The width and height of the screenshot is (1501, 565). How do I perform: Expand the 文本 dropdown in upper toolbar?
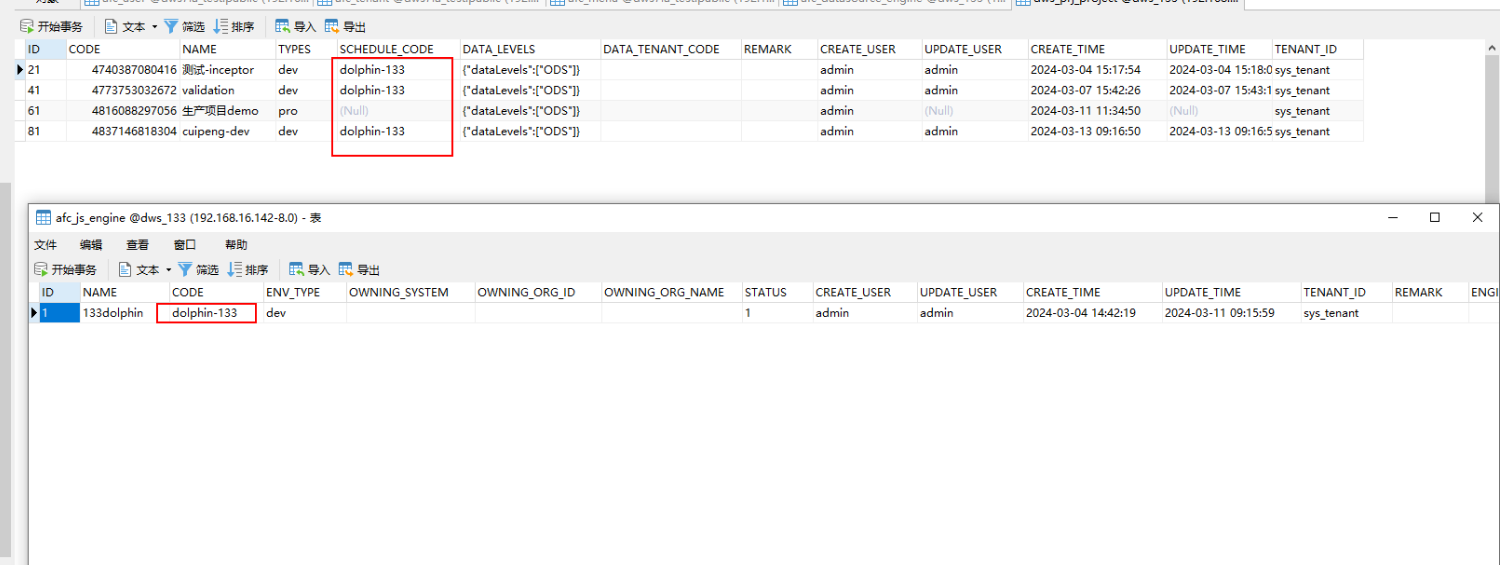tap(155, 27)
